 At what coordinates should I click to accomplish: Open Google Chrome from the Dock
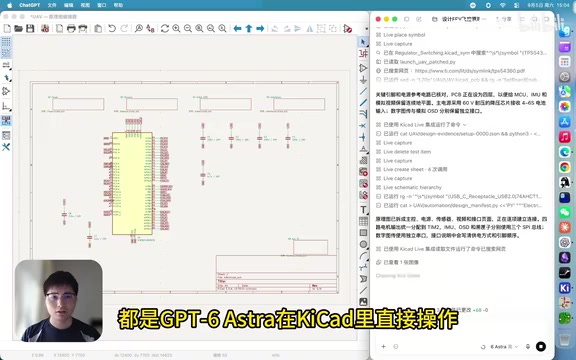[565, 167]
